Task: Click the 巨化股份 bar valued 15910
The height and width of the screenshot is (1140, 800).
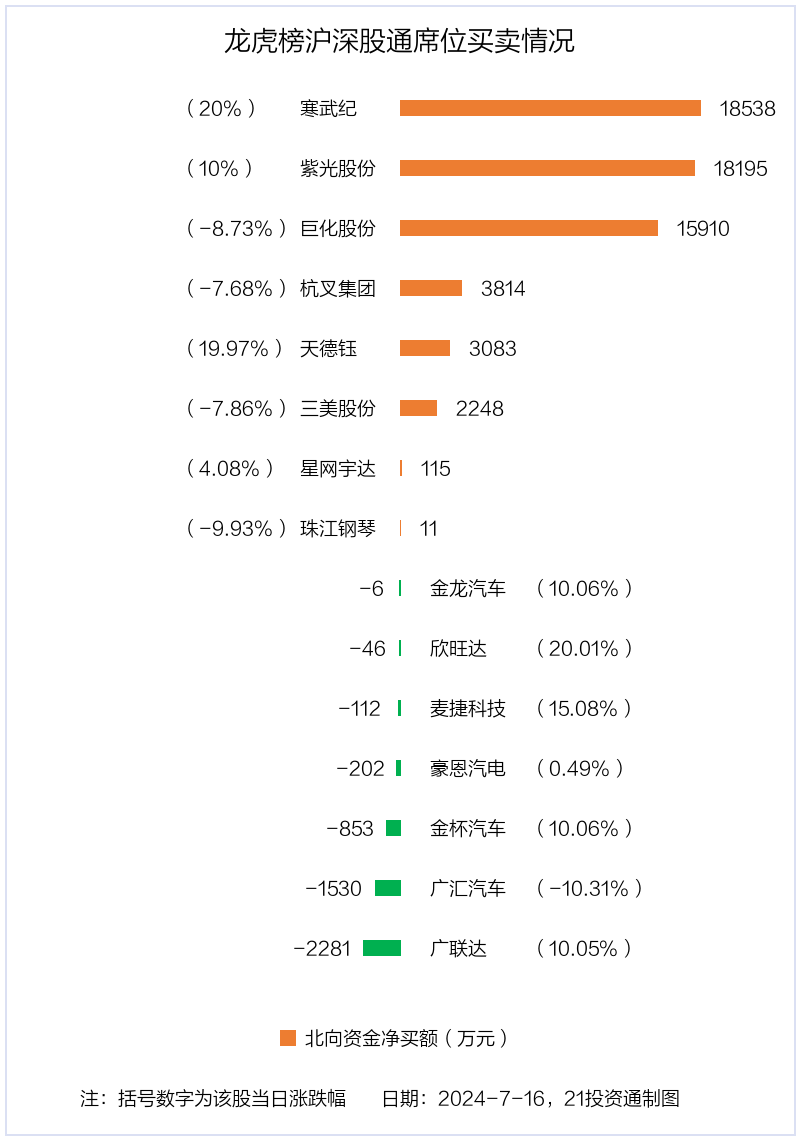Action: pyautogui.click(x=529, y=228)
